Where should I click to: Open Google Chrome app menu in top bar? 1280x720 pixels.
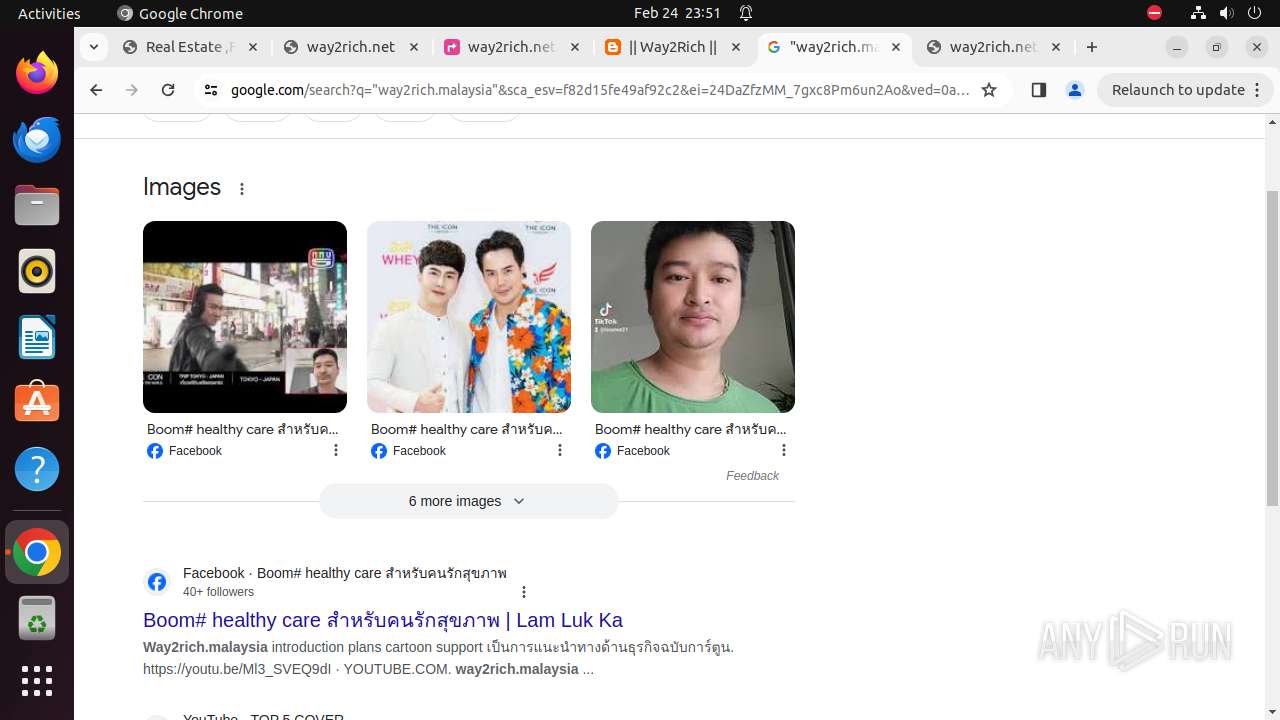click(x=180, y=13)
